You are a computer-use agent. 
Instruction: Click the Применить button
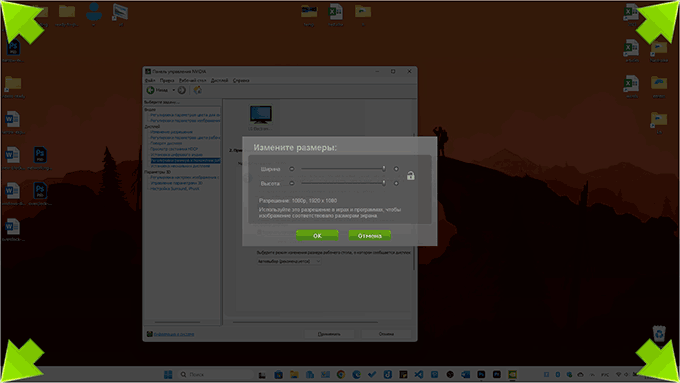coord(329,334)
